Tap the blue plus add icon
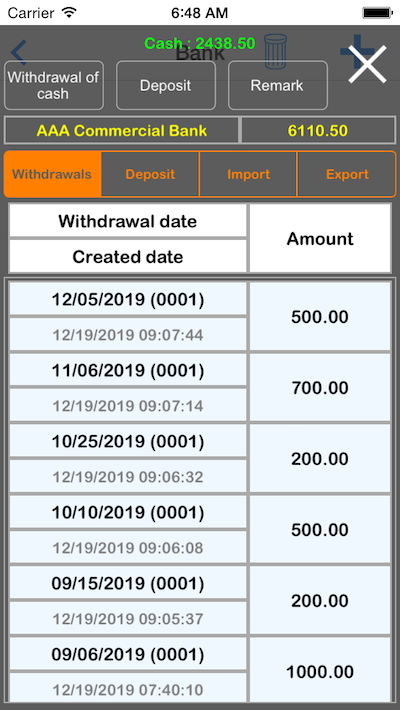 351,50
